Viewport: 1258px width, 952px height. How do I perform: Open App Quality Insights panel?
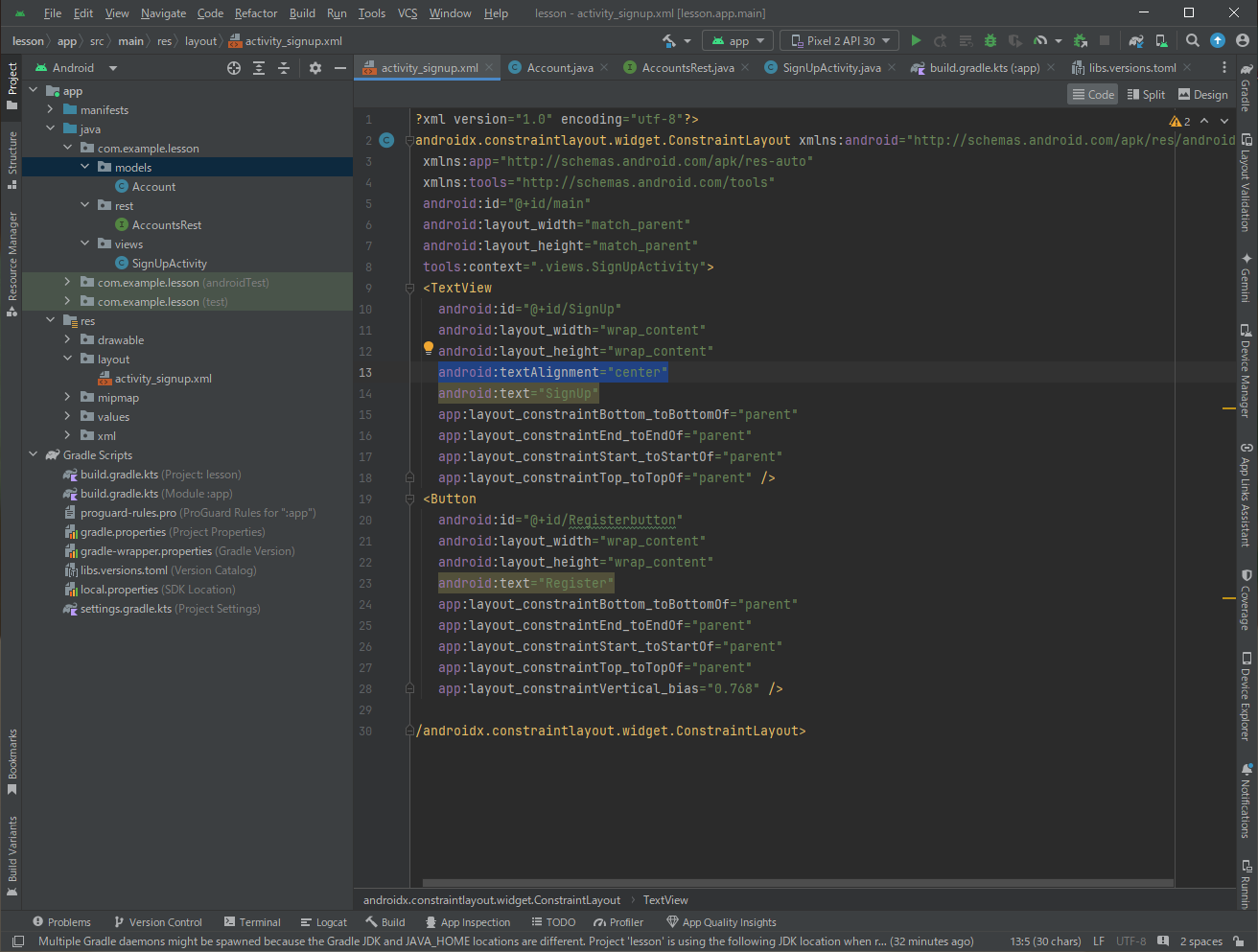721,922
